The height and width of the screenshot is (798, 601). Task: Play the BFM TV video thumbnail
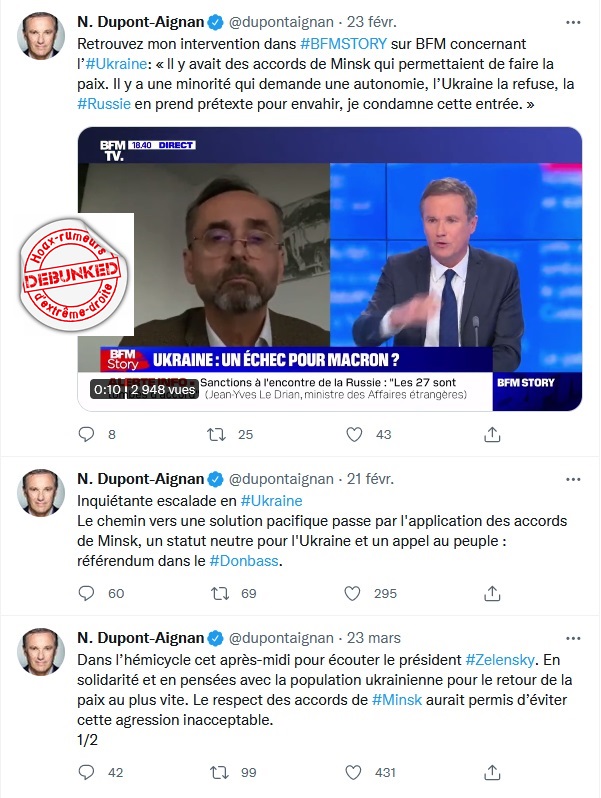point(330,269)
